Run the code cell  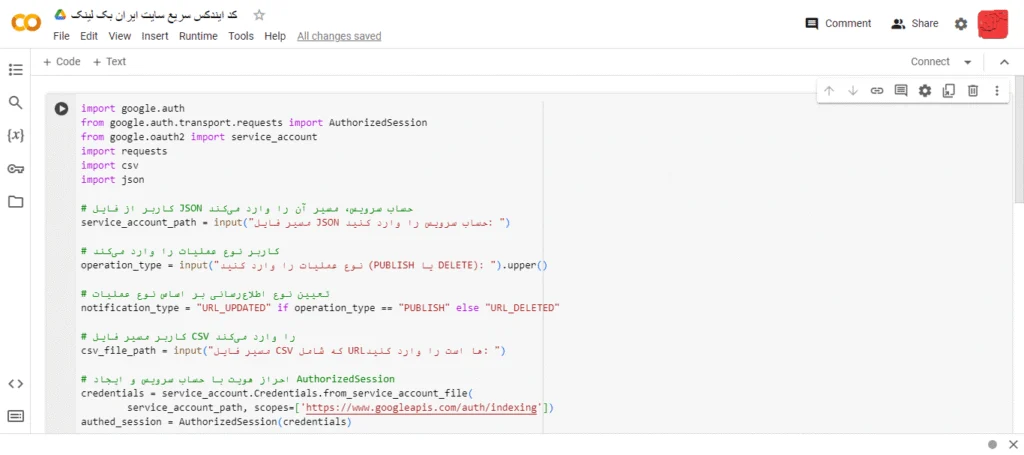click(61, 109)
